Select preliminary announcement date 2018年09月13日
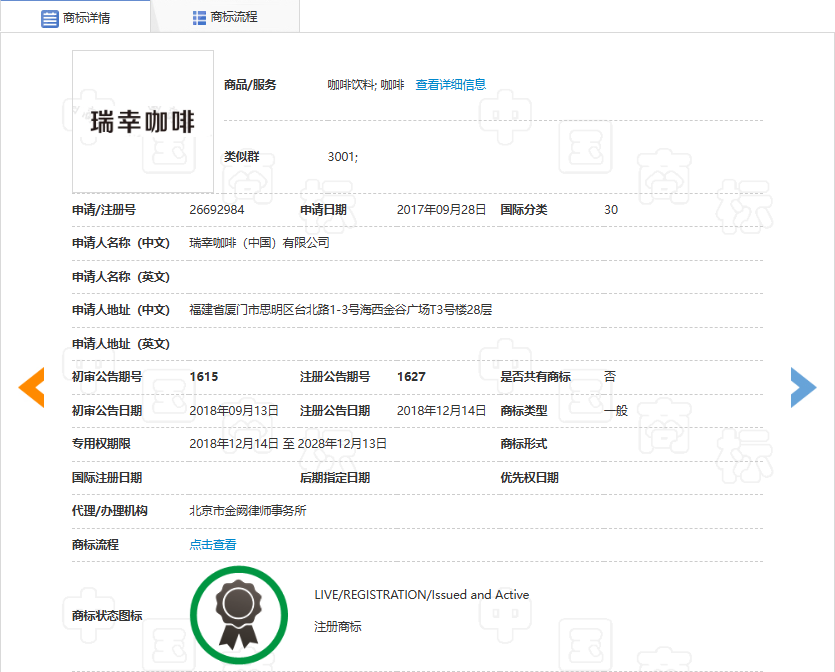This screenshot has height=672, width=835. 234,411
